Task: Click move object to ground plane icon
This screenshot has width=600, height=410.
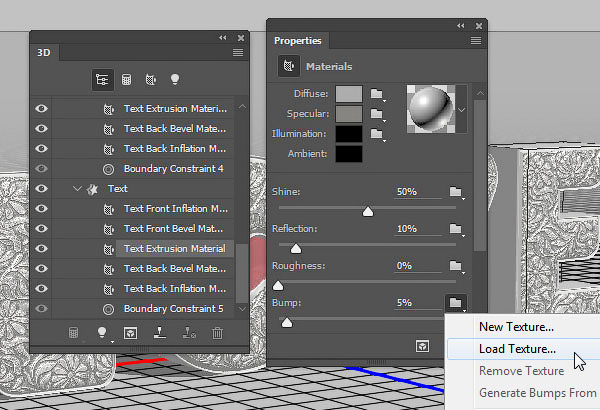Action: coord(160,333)
